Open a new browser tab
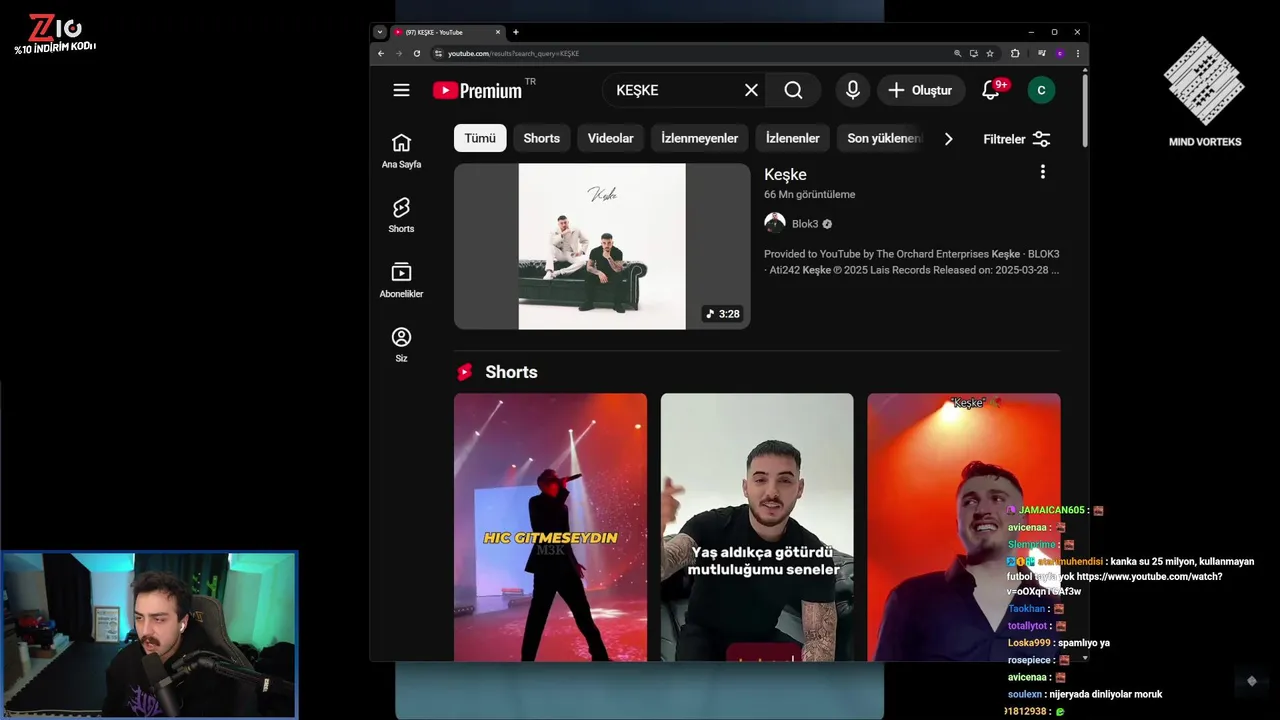 tap(516, 32)
